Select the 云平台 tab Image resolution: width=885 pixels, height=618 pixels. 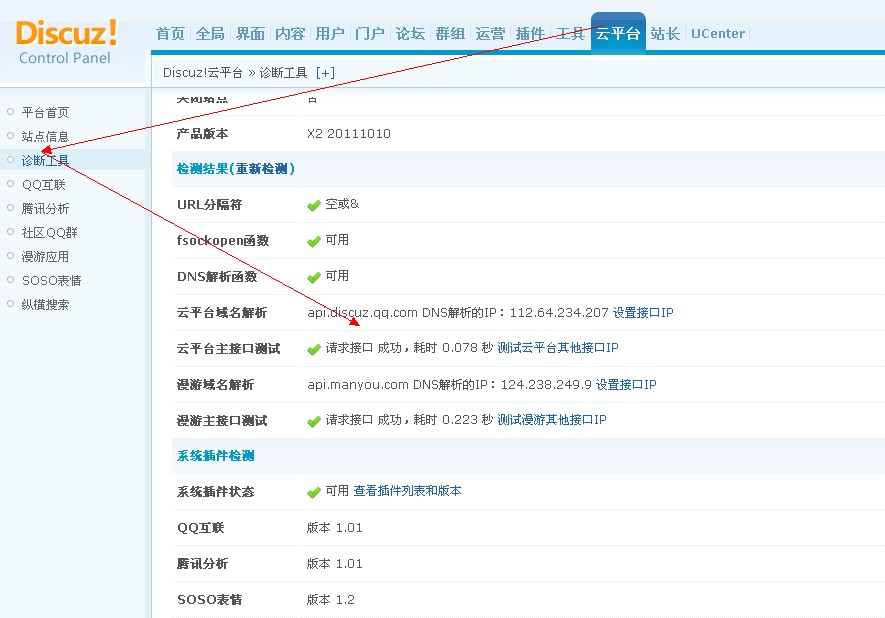pyautogui.click(x=618, y=33)
